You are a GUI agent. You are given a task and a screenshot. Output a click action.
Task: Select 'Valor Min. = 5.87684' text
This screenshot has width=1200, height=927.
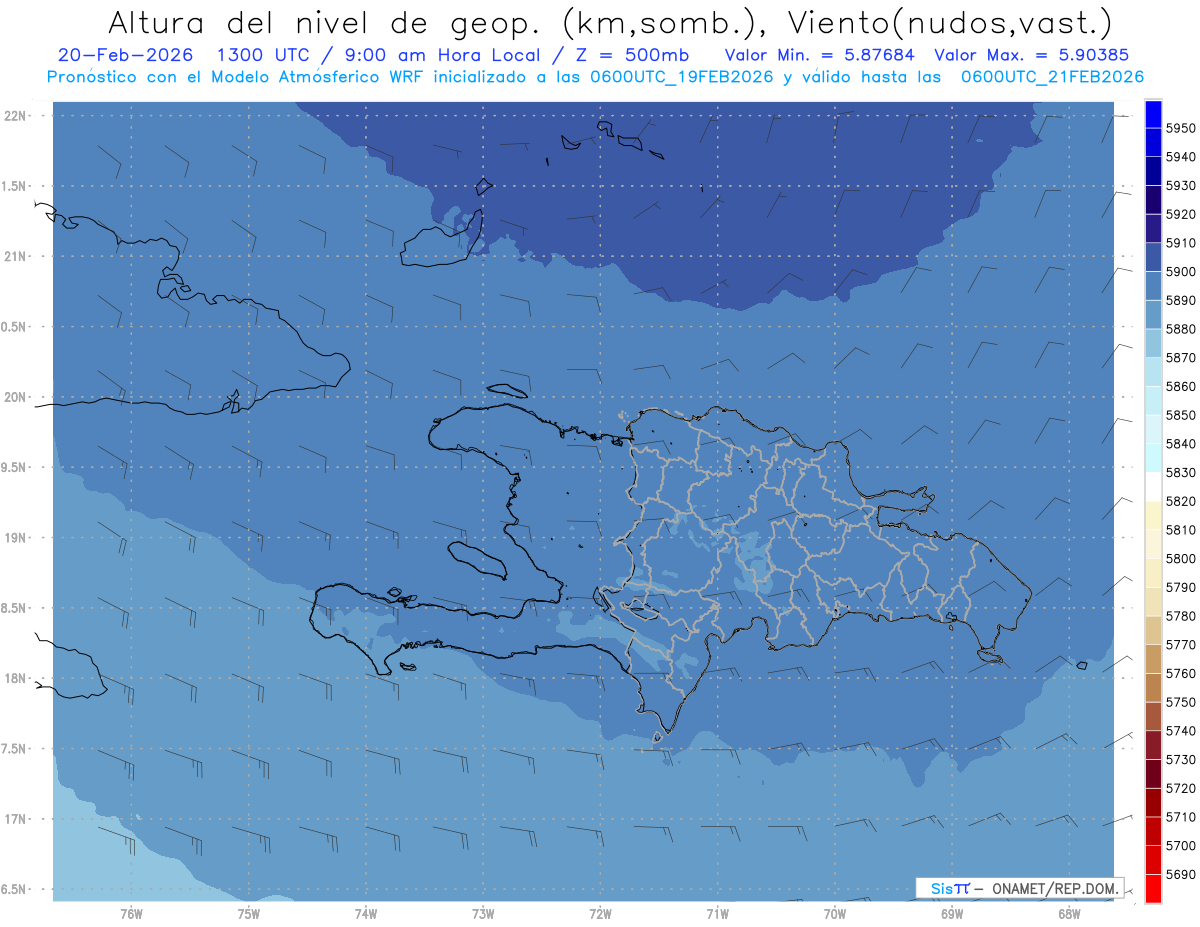pyautogui.click(x=819, y=55)
